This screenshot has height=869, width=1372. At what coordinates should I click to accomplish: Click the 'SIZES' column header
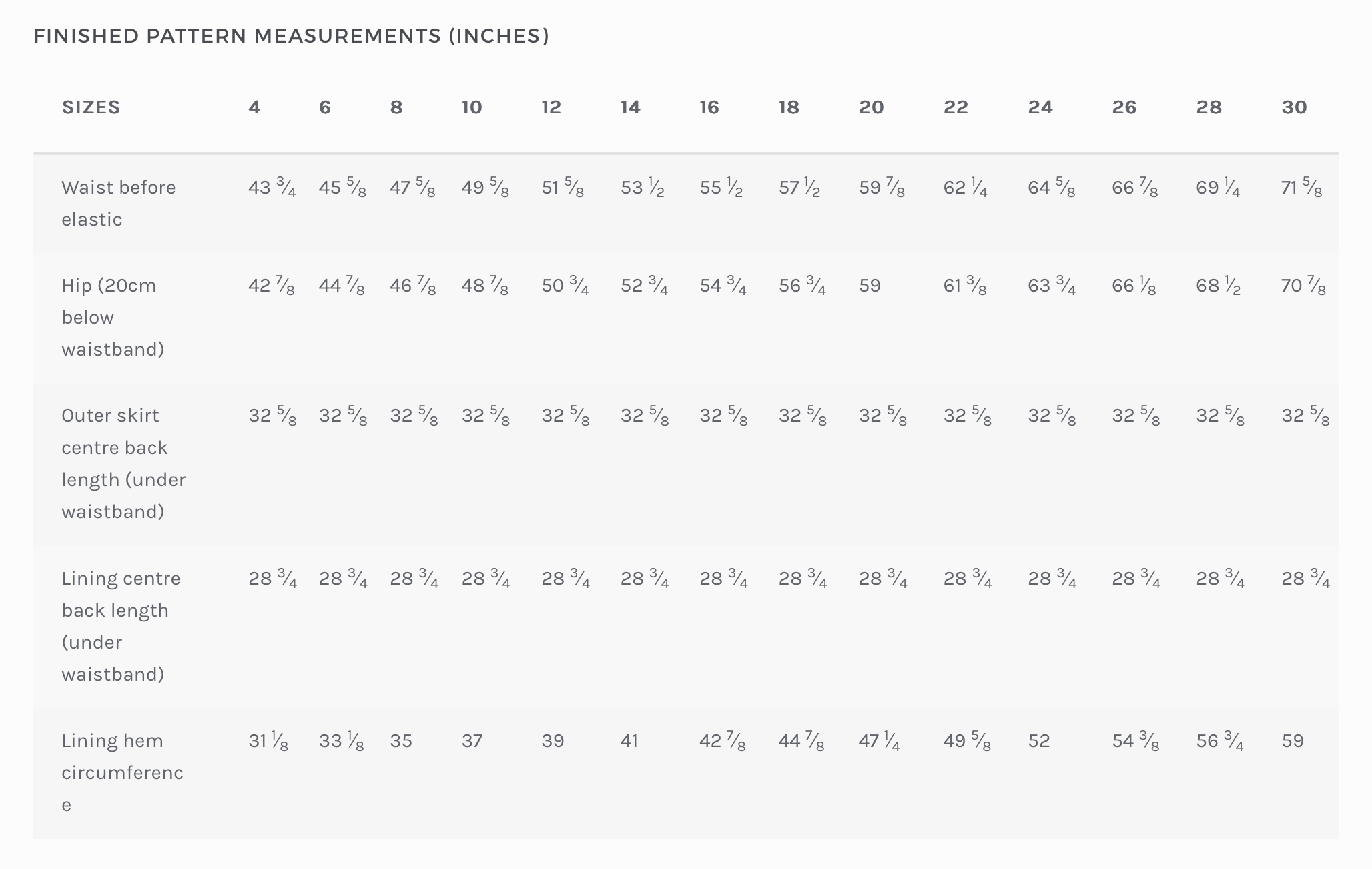point(91,107)
